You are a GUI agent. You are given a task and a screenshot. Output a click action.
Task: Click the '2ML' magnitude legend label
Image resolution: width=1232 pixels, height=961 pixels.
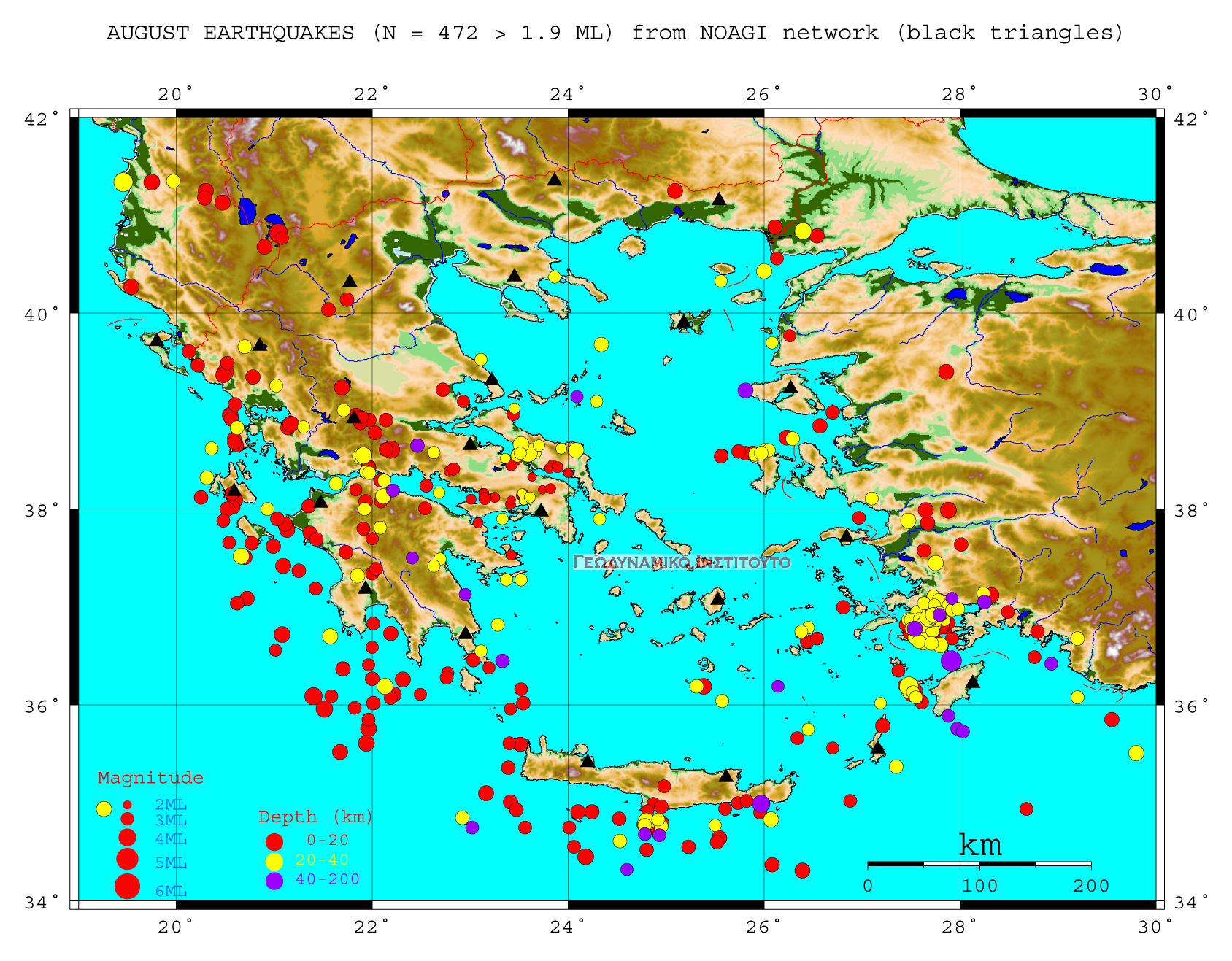(x=171, y=805)
